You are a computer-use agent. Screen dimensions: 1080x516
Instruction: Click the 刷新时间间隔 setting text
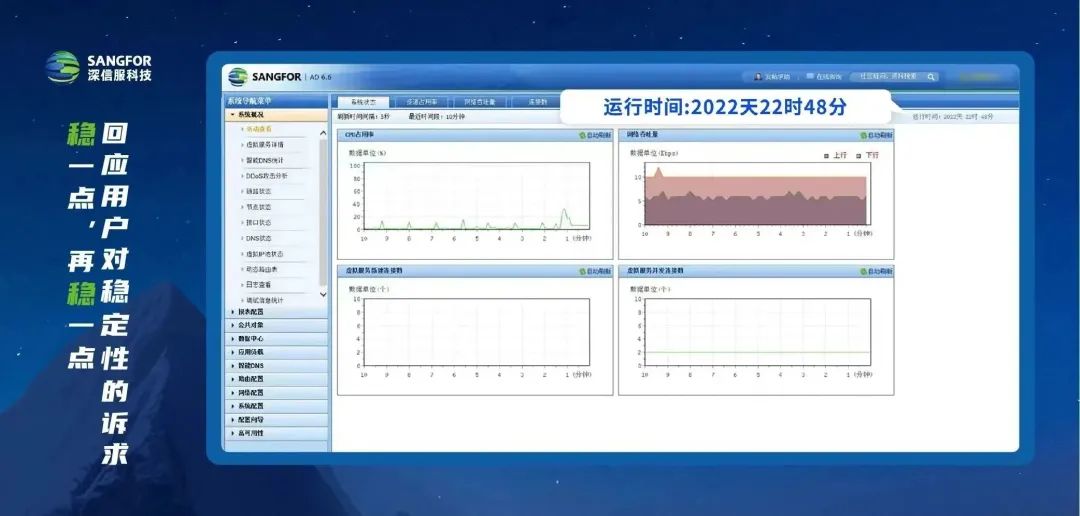(364, 117)
